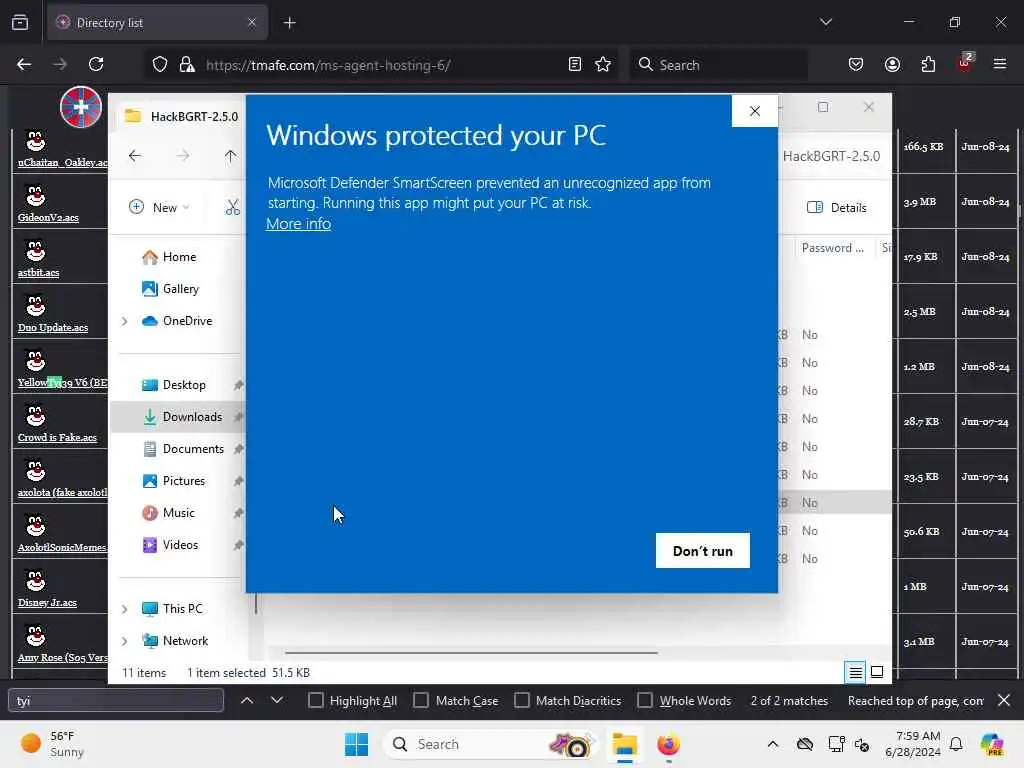Screen dimensions: 1024x768
Task: Enable the Highlight All checkbox
Action: pos(315,700)
